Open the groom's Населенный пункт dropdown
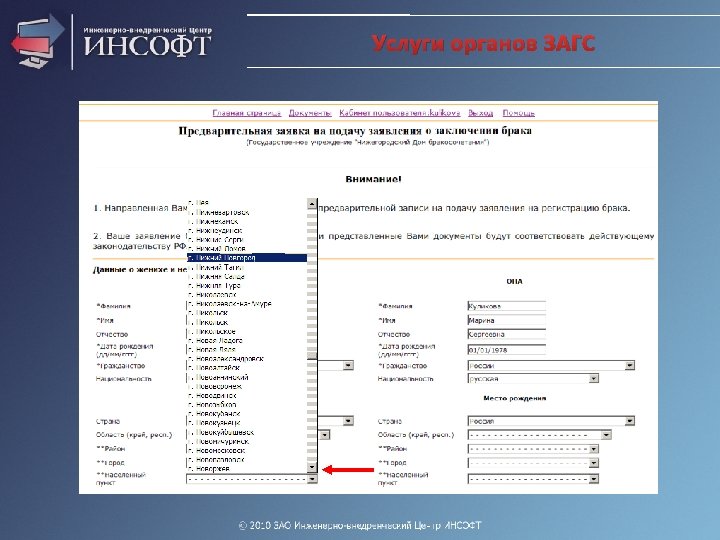Image resolution: width=720 pixels, height=540 pixels. click(x=252, y=479)
